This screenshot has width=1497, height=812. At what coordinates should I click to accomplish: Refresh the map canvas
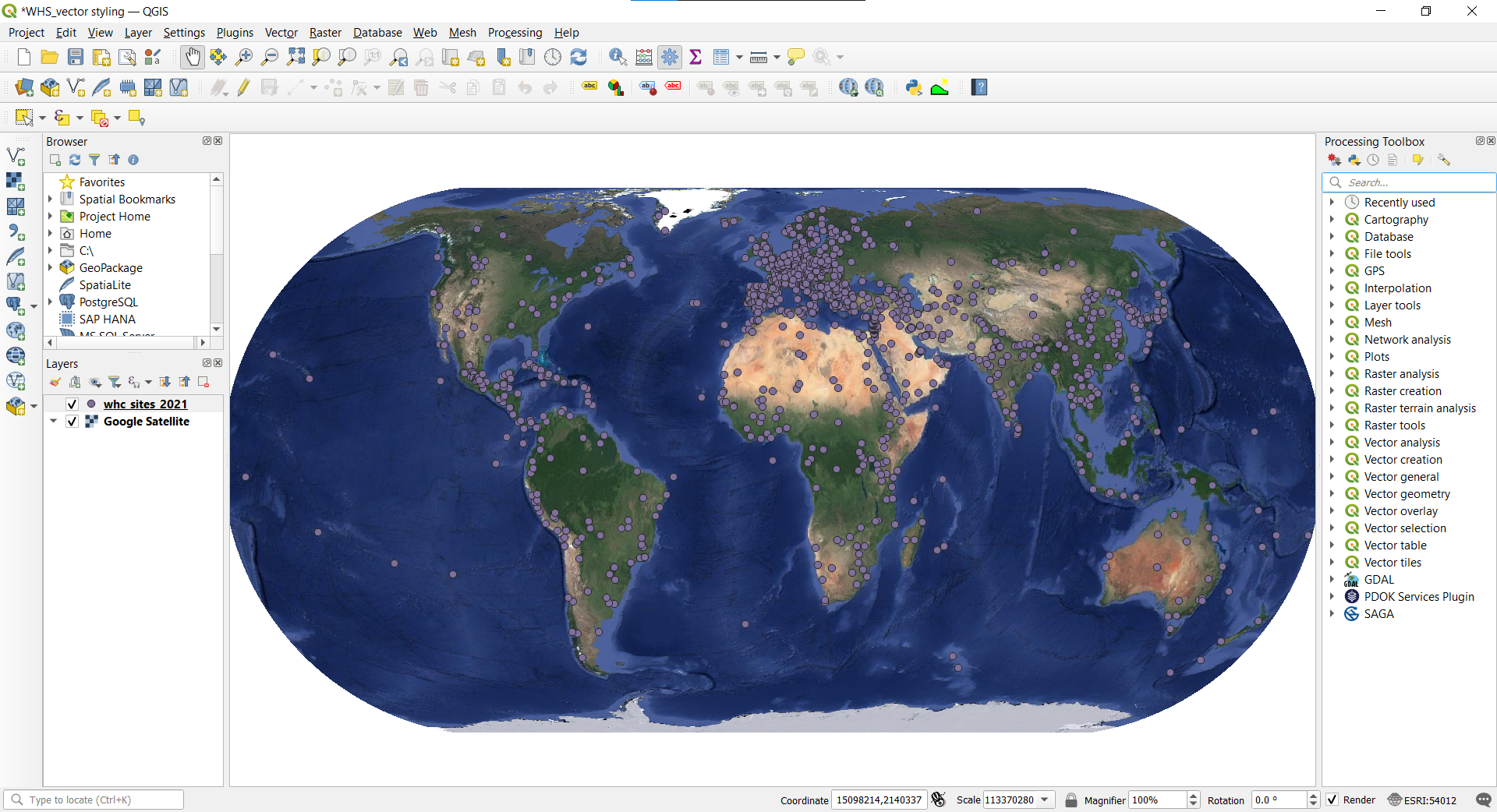[x=579, y=57]
